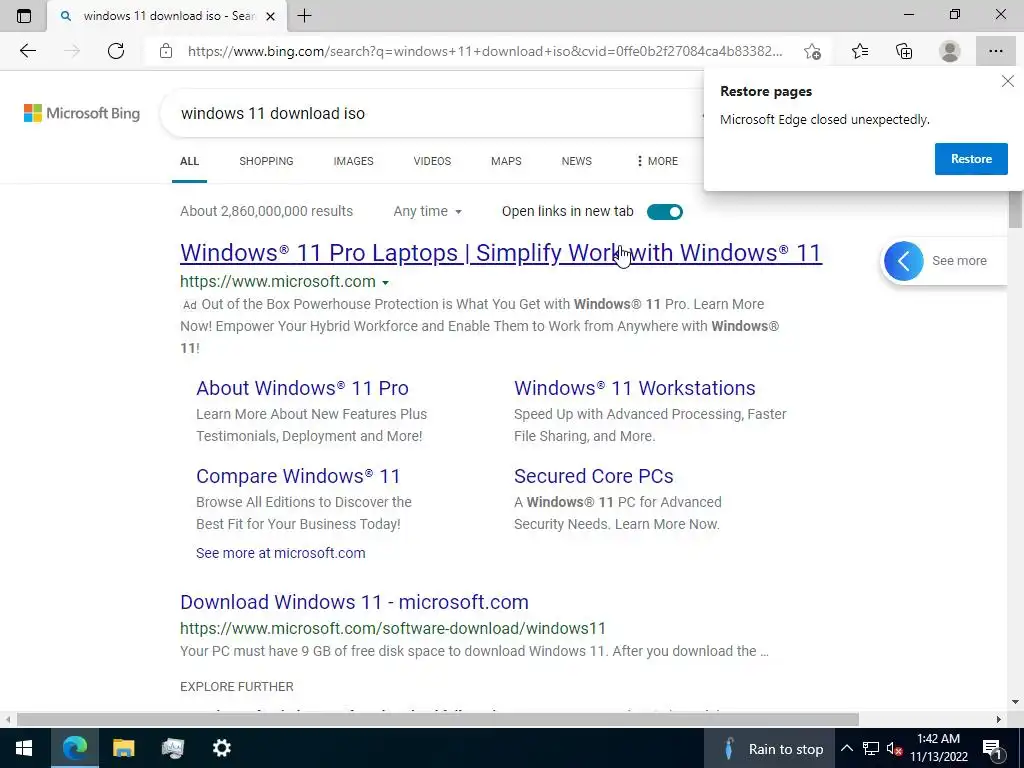Open the profile avatar icon
Screen dimensions: 1024x768
(x=950, y=51)
